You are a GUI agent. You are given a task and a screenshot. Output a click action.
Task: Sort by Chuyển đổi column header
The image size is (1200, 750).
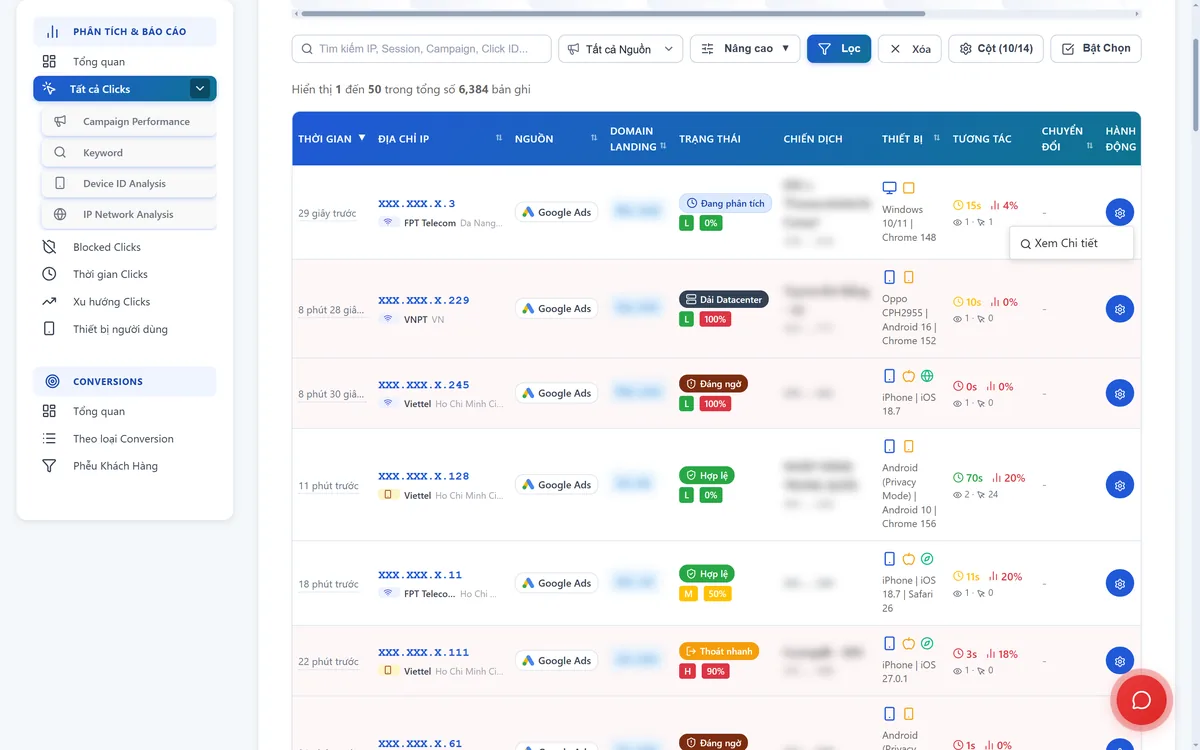[1067, 138]
